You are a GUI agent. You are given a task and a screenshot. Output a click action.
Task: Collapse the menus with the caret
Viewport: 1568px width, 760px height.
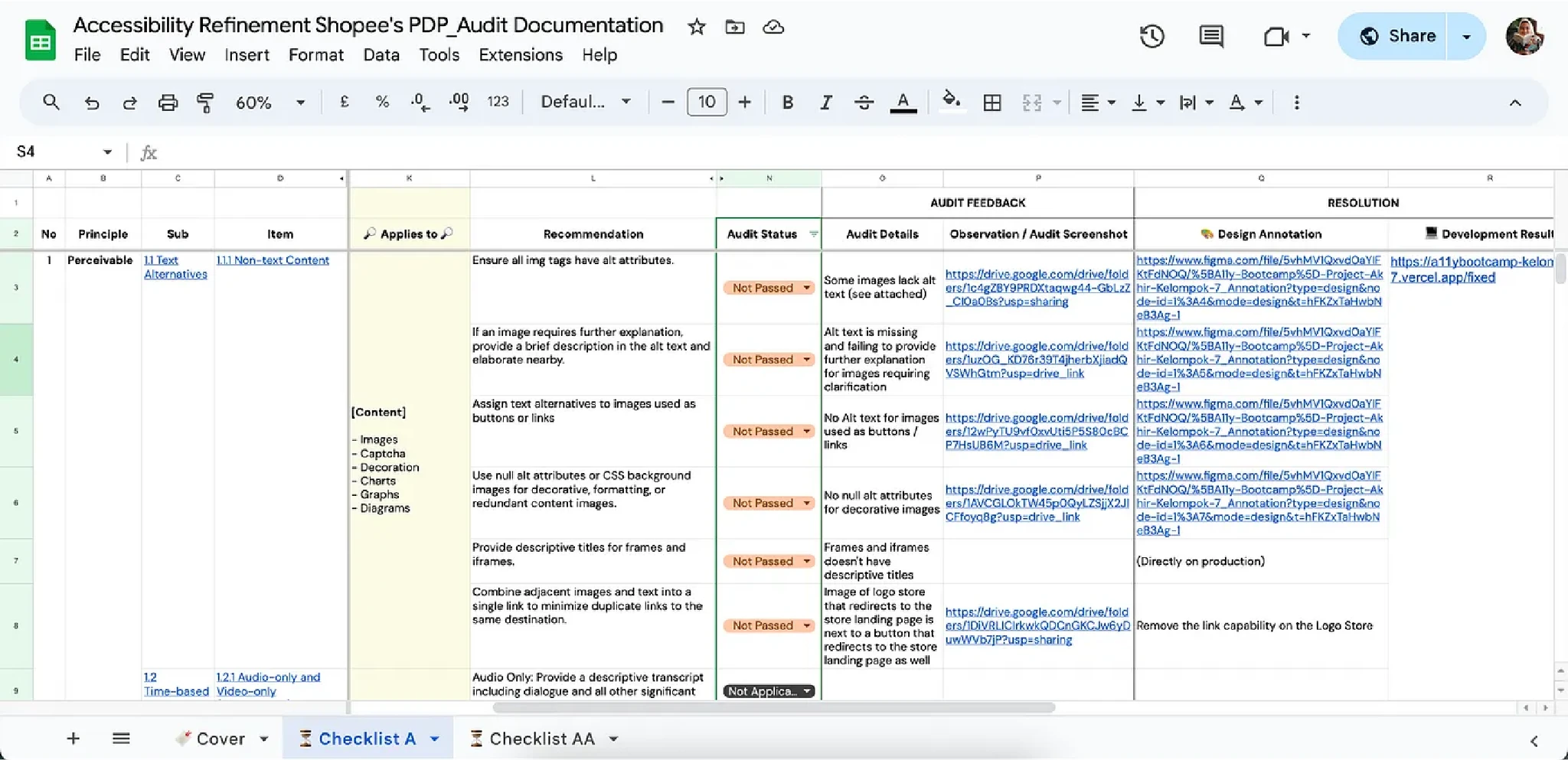coord(1515,103)
